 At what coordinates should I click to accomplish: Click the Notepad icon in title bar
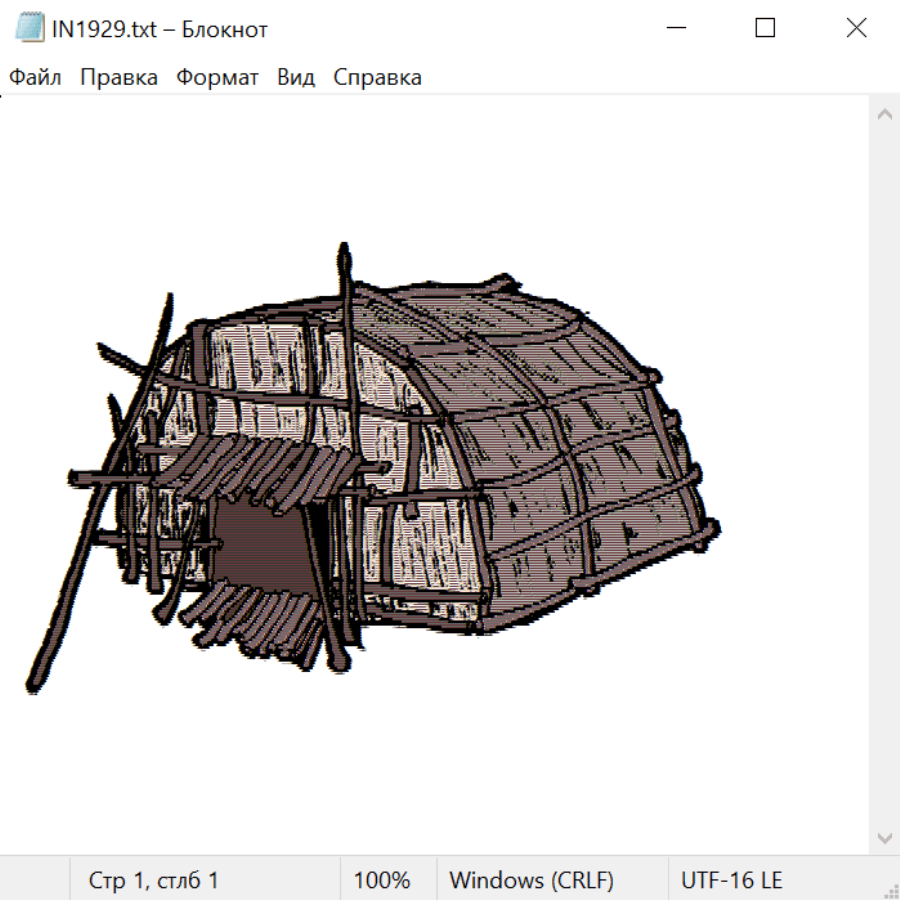(30, 29)
